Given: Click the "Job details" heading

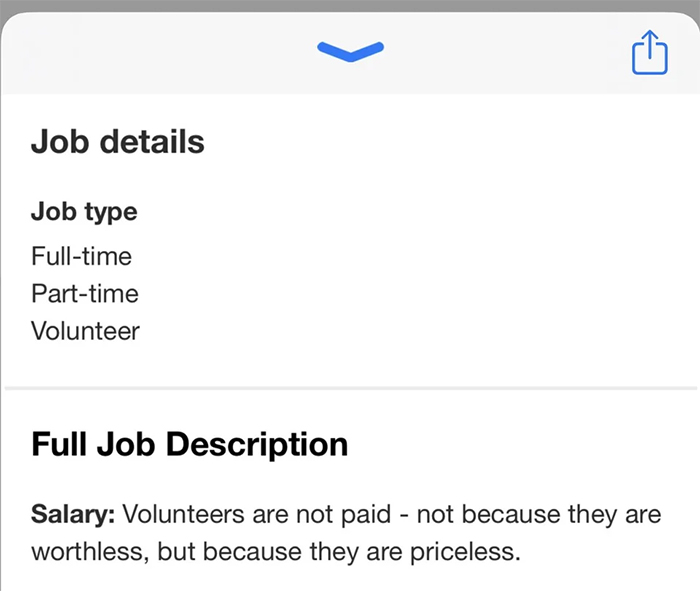Looking at the screenshot, I should (117, 142).
